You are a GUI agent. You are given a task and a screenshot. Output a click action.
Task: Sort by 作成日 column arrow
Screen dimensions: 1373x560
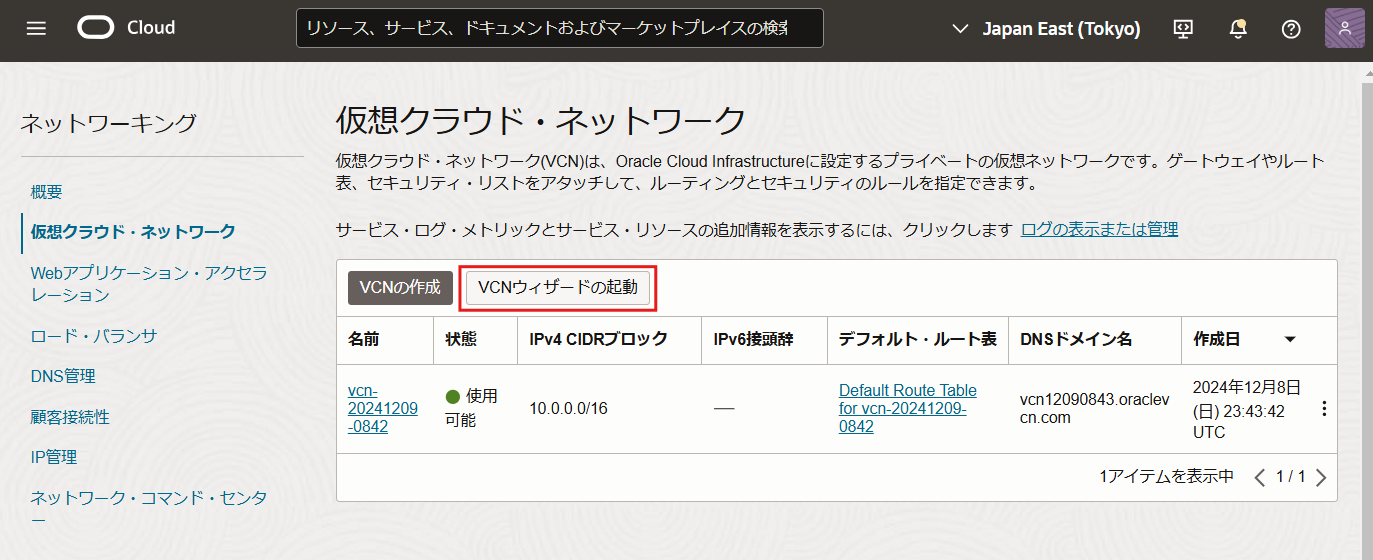coord(1290,340)
